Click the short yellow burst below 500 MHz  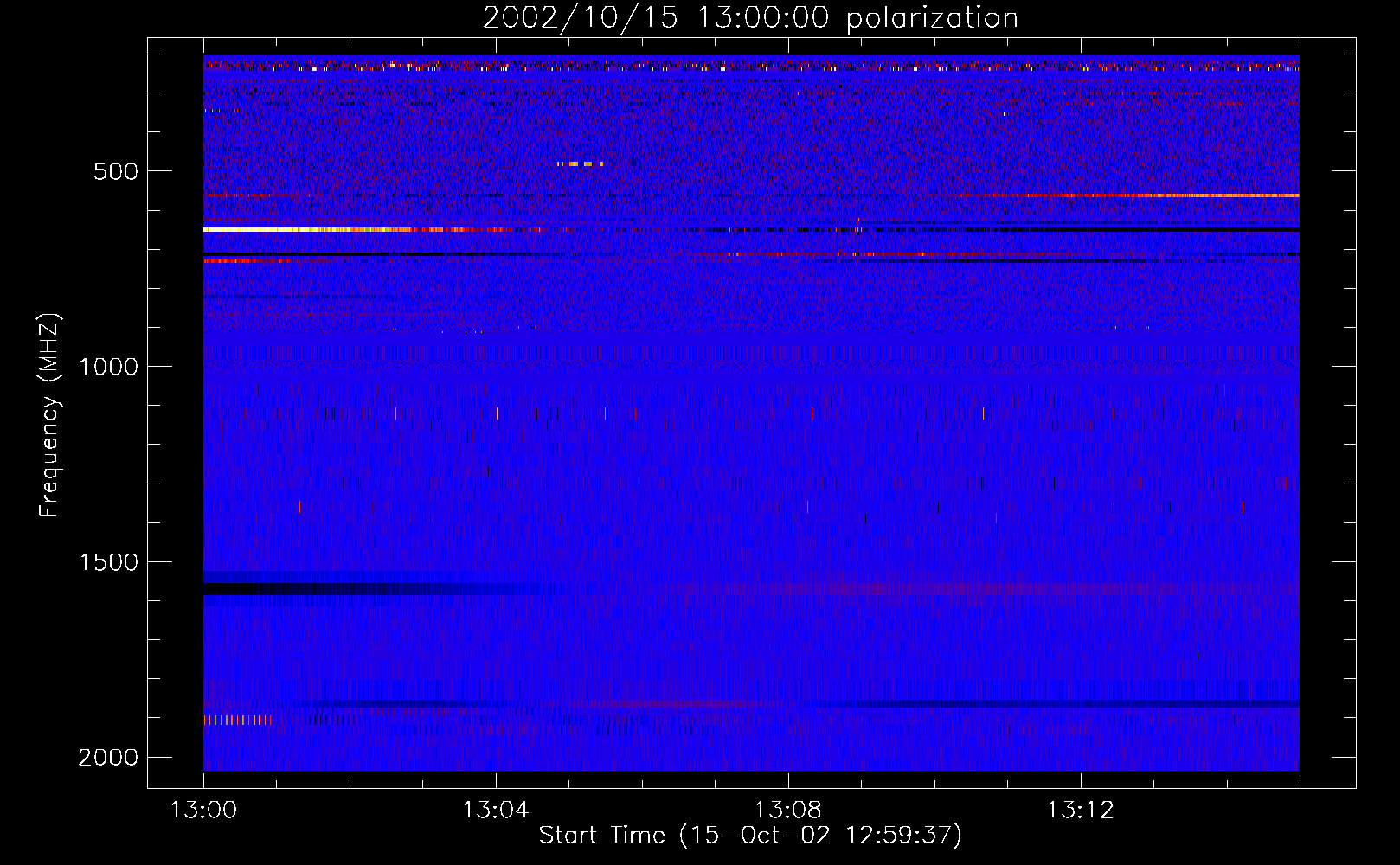point(580,163)
